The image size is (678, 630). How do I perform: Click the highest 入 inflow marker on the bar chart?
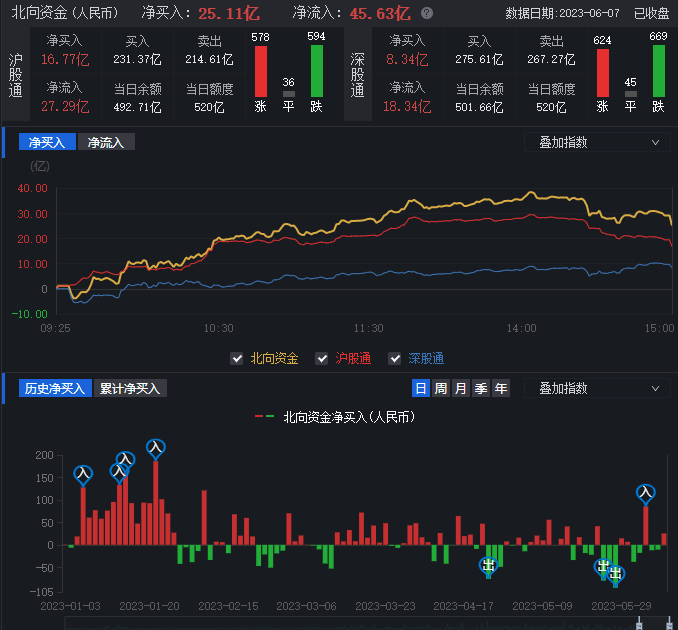tap(155, 448)
